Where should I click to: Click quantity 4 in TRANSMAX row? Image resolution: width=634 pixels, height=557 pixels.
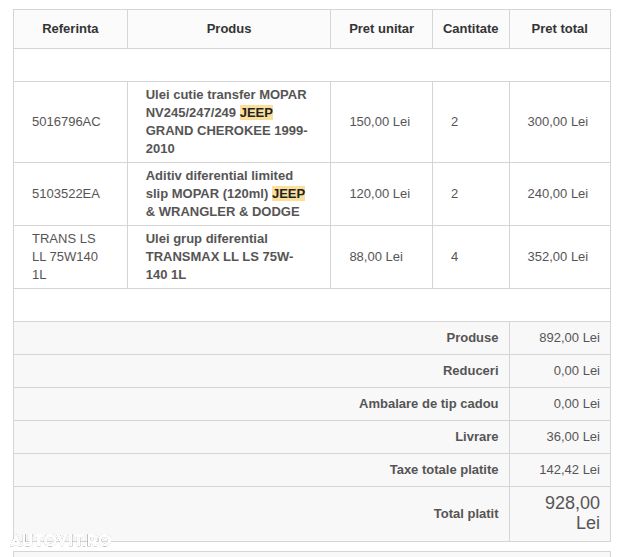click(x=454, y=257)
